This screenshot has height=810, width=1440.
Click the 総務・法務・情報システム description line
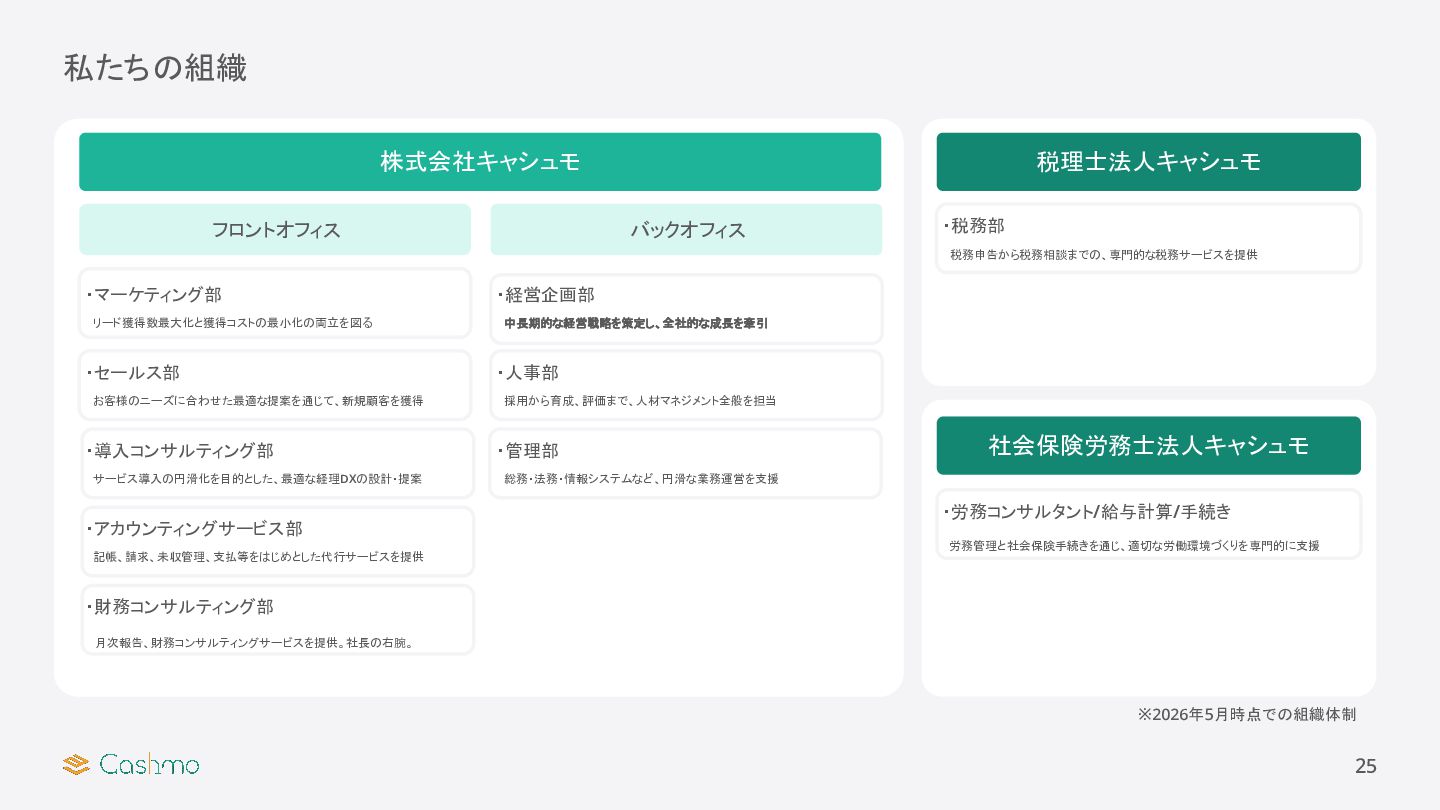coord(641,479)
